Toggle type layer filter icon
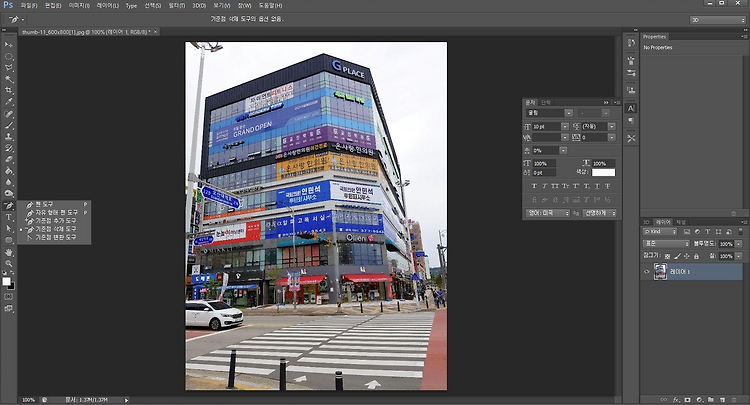750x405 pixels. point(708,231)
